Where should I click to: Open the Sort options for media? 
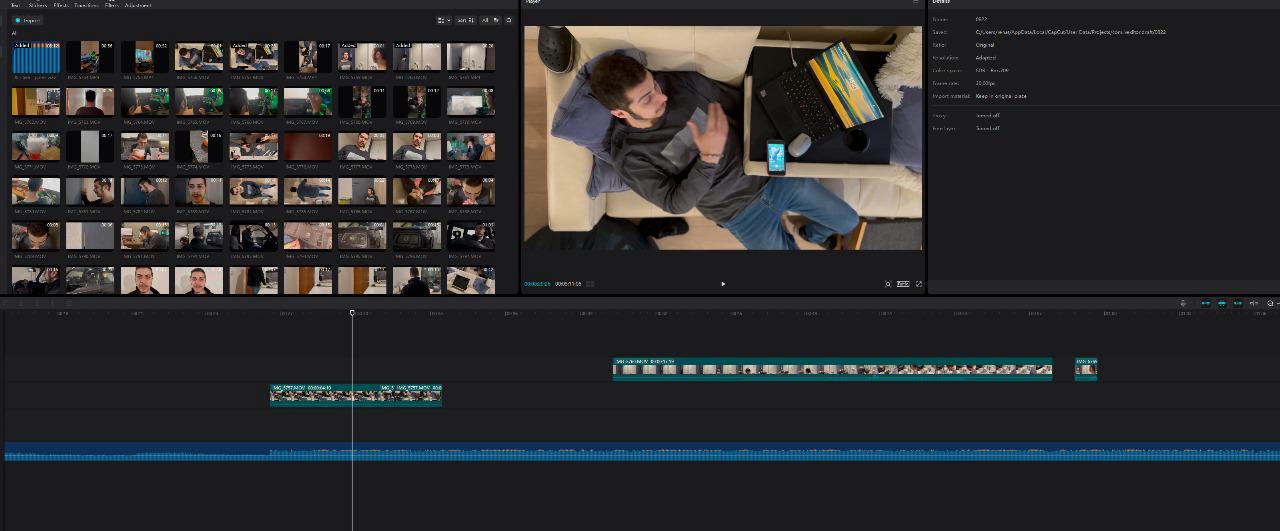[466, 20]
